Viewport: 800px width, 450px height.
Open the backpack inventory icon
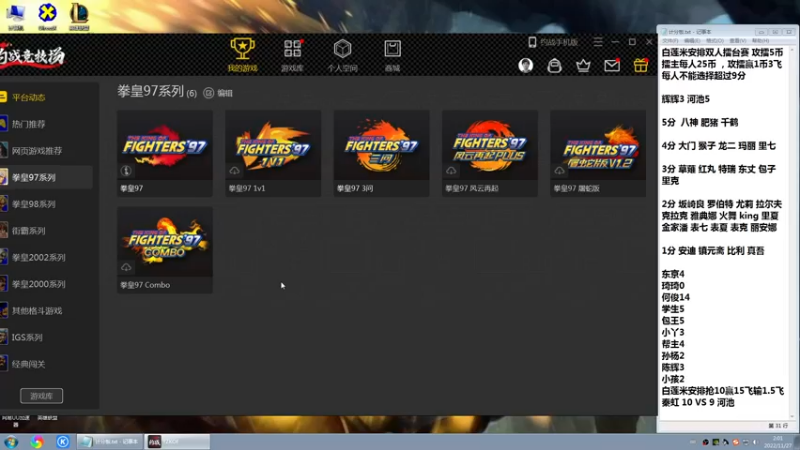[x=555, y=65]
